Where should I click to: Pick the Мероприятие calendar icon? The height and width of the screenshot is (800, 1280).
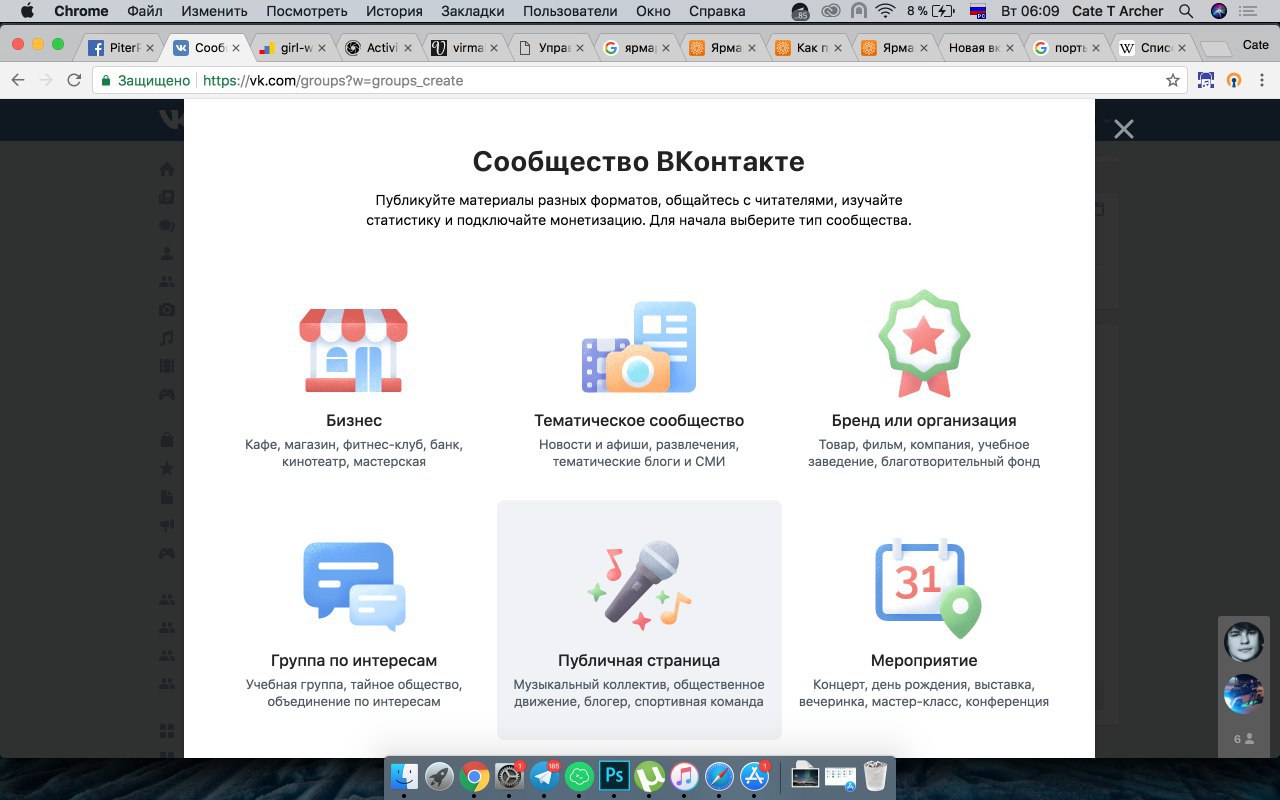(x=927, y=587)
